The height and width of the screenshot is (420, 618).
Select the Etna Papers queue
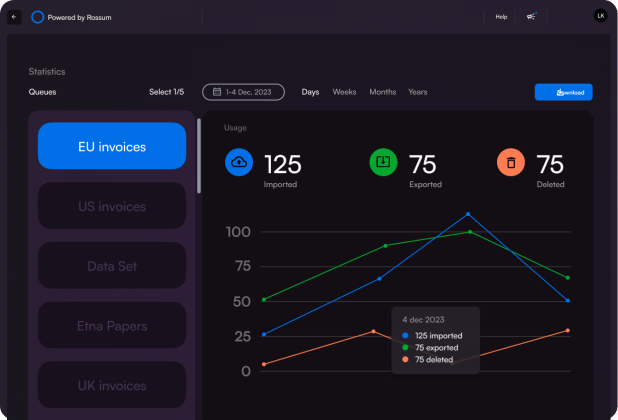[x=112, y=326]
